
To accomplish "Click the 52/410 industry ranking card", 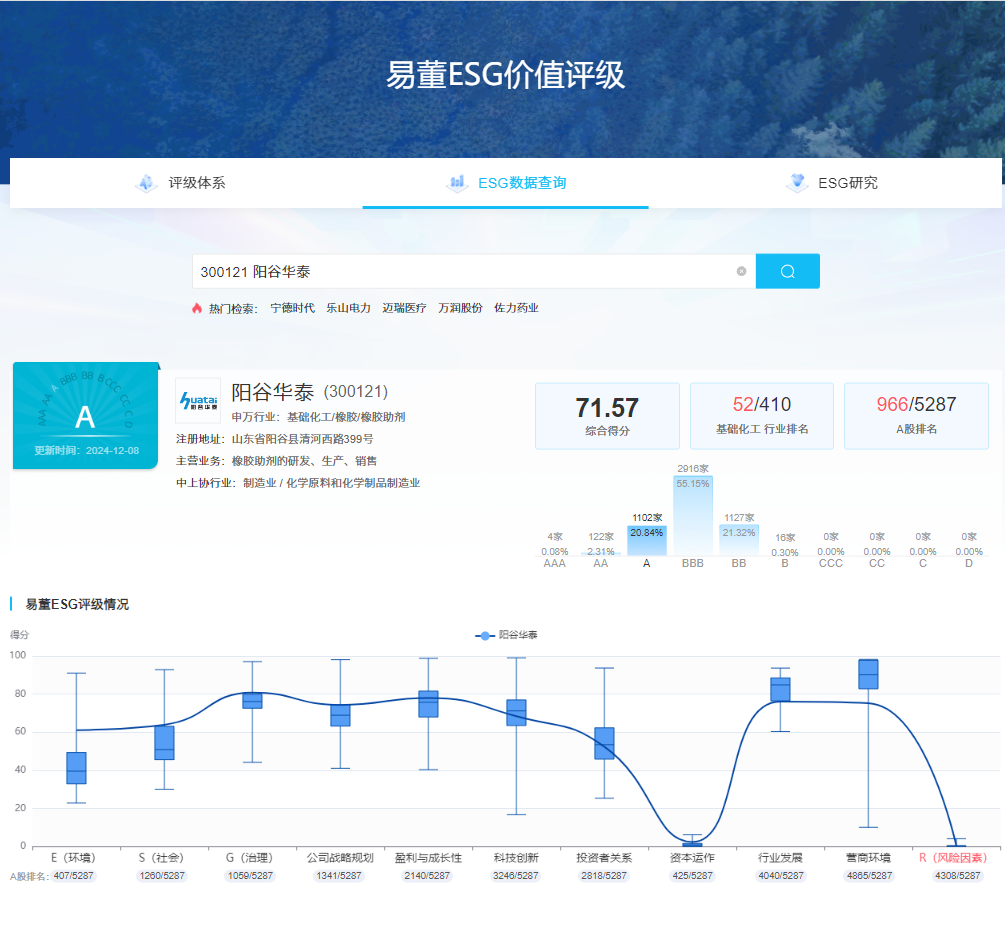I will click(x=761, y=416).
